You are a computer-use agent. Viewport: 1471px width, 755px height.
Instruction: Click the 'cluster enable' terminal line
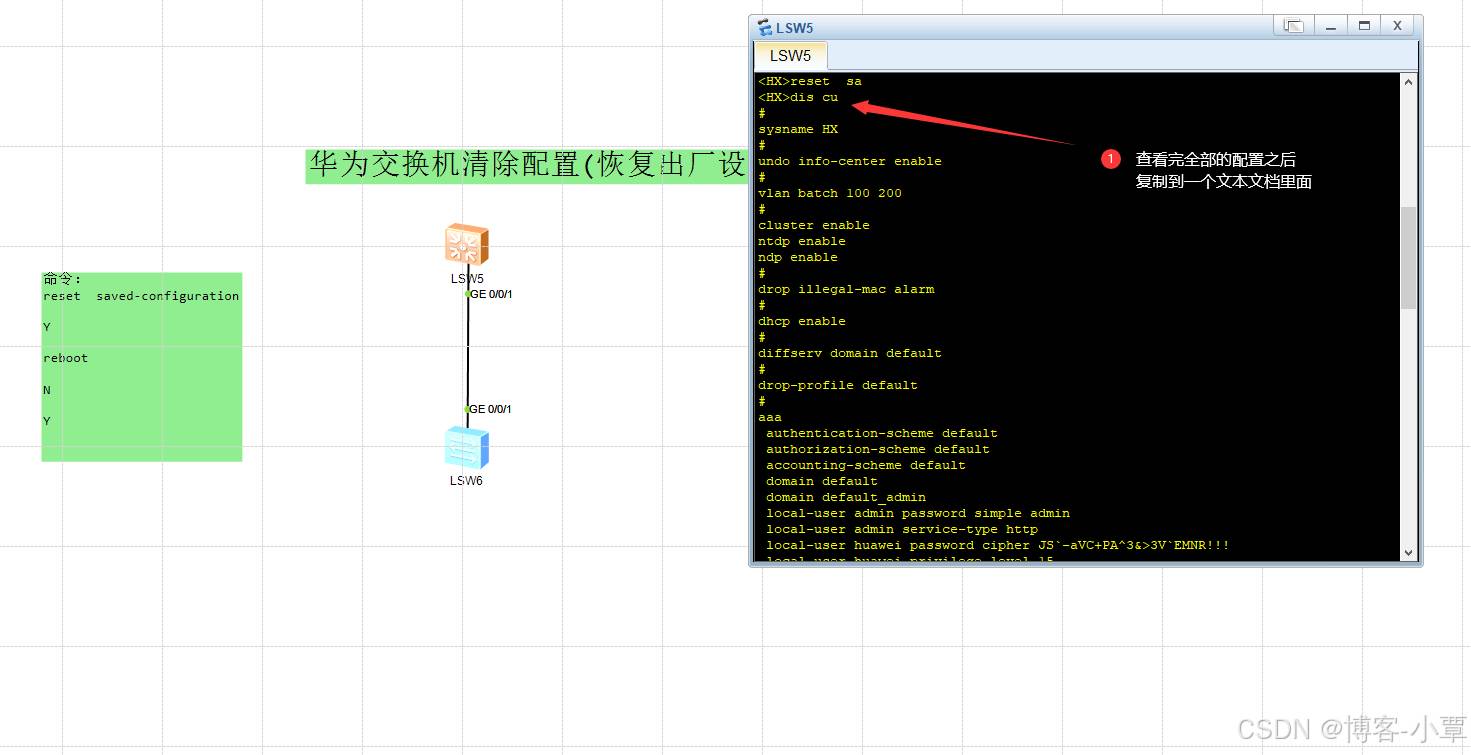[x=814, y=225]
